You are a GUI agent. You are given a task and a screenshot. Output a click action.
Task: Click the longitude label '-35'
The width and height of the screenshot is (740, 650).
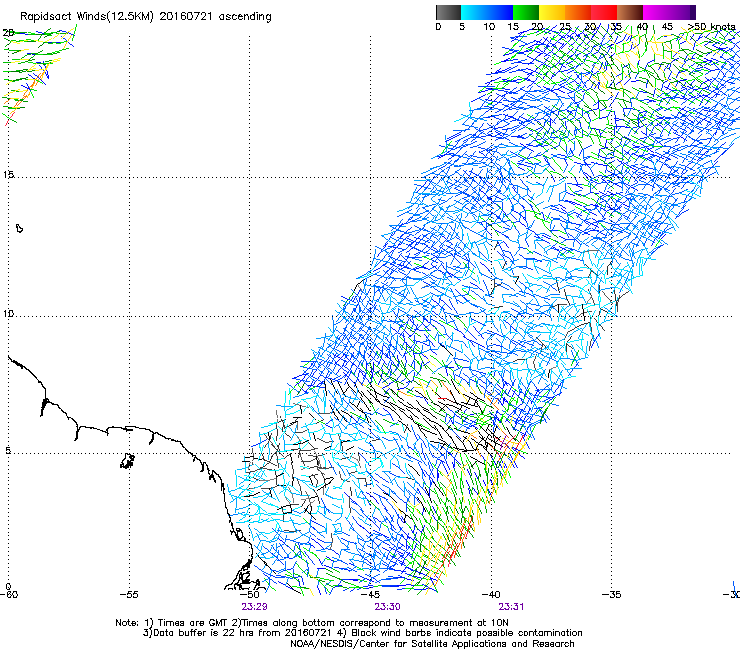click(x=612, y=595)
